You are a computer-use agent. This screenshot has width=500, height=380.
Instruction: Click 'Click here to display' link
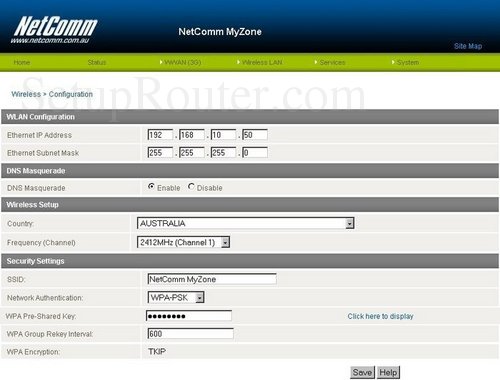point(380,316)
